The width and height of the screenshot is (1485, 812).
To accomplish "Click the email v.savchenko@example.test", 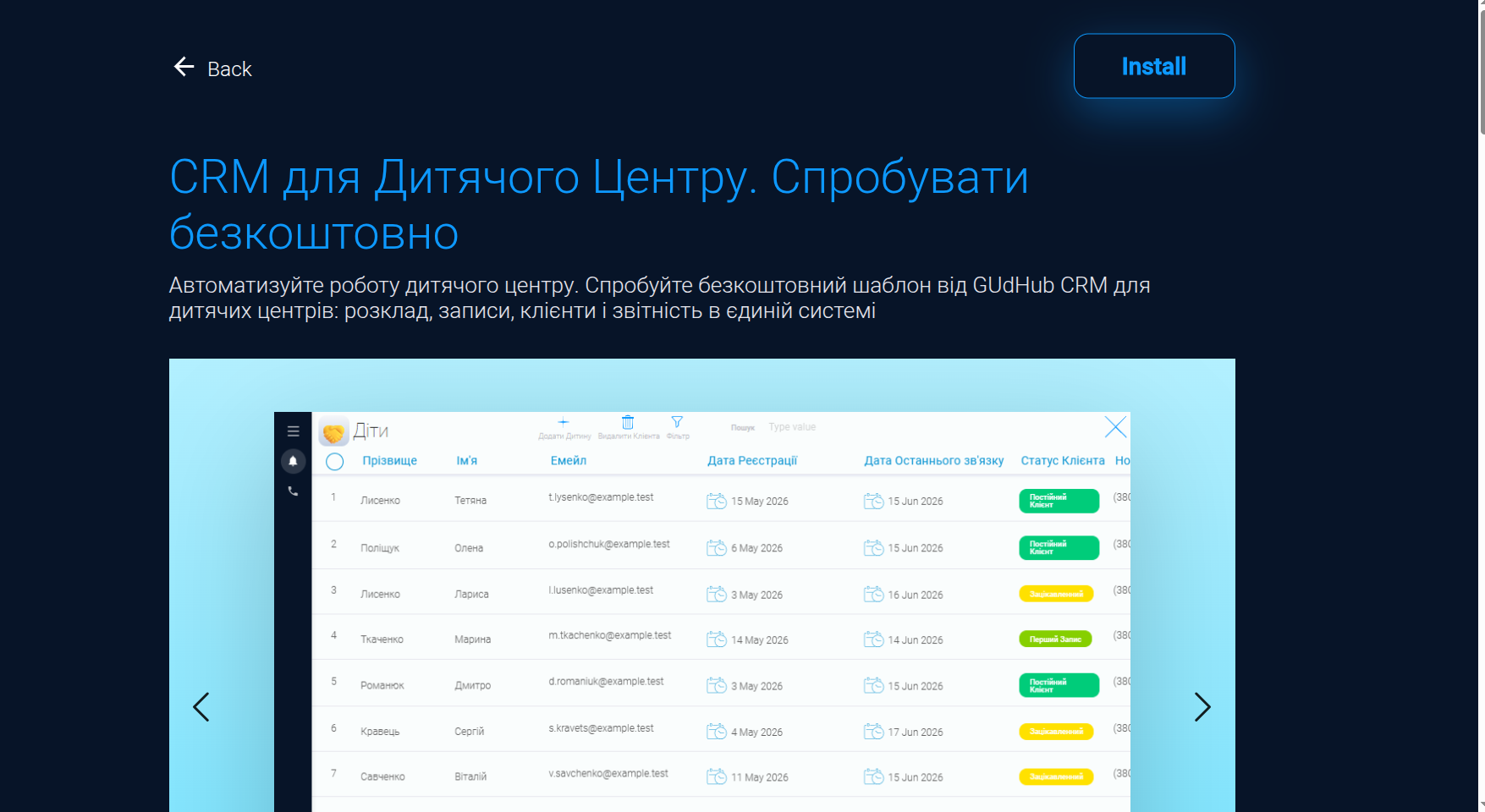I will tap(608, 773).
